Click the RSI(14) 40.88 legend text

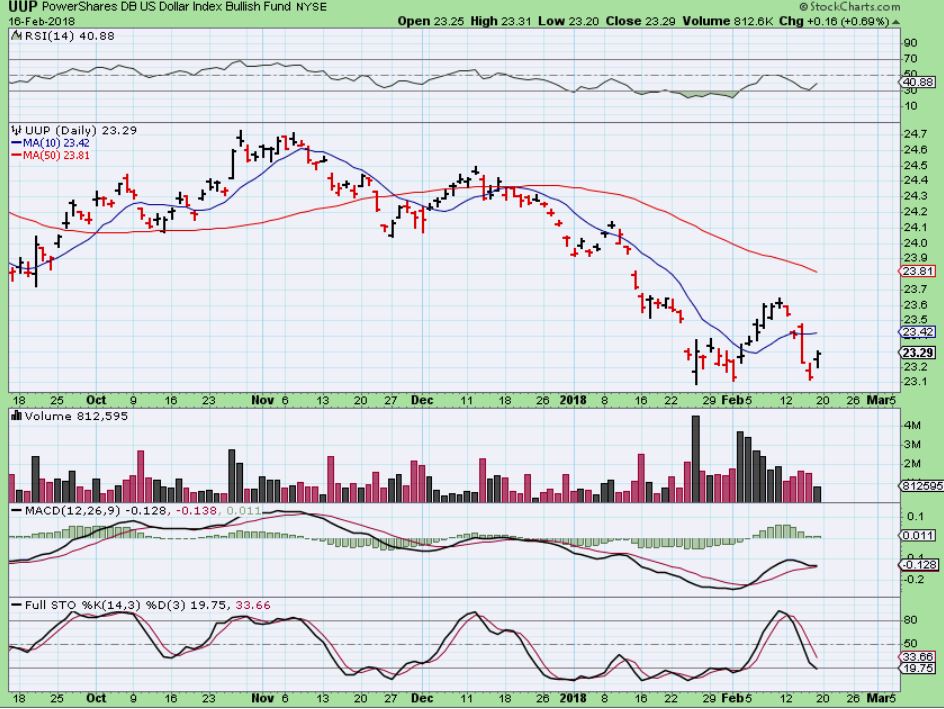point(69,36)
